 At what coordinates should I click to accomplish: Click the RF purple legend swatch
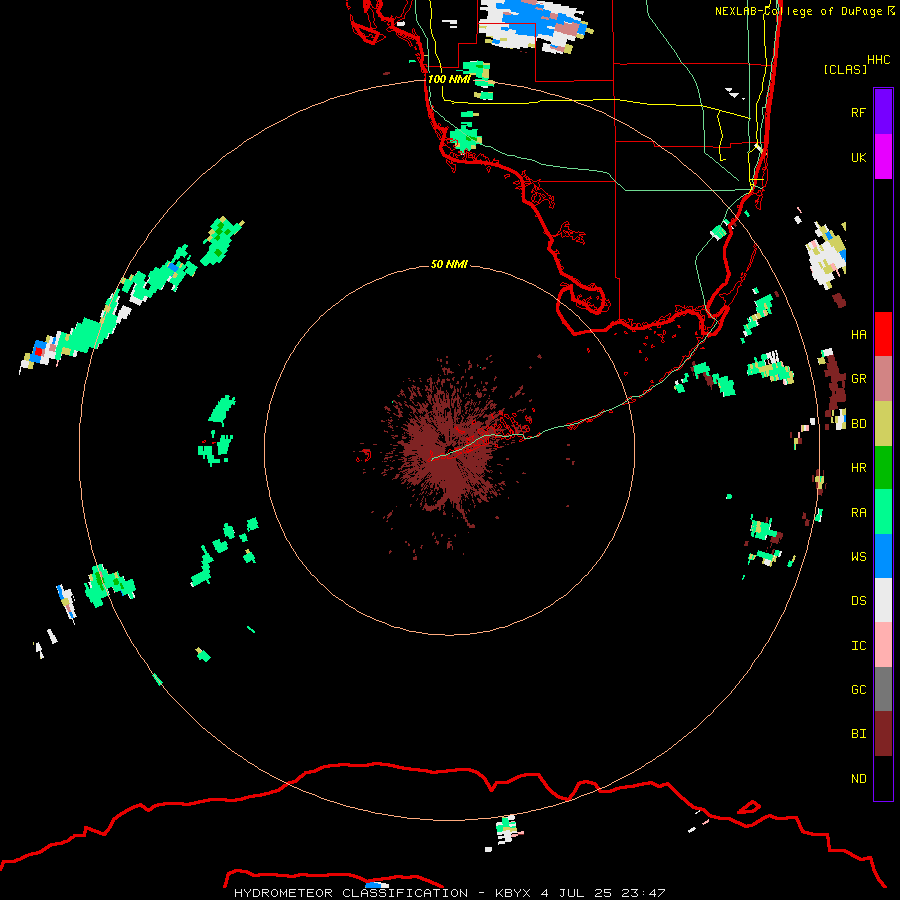pos(883,111)
